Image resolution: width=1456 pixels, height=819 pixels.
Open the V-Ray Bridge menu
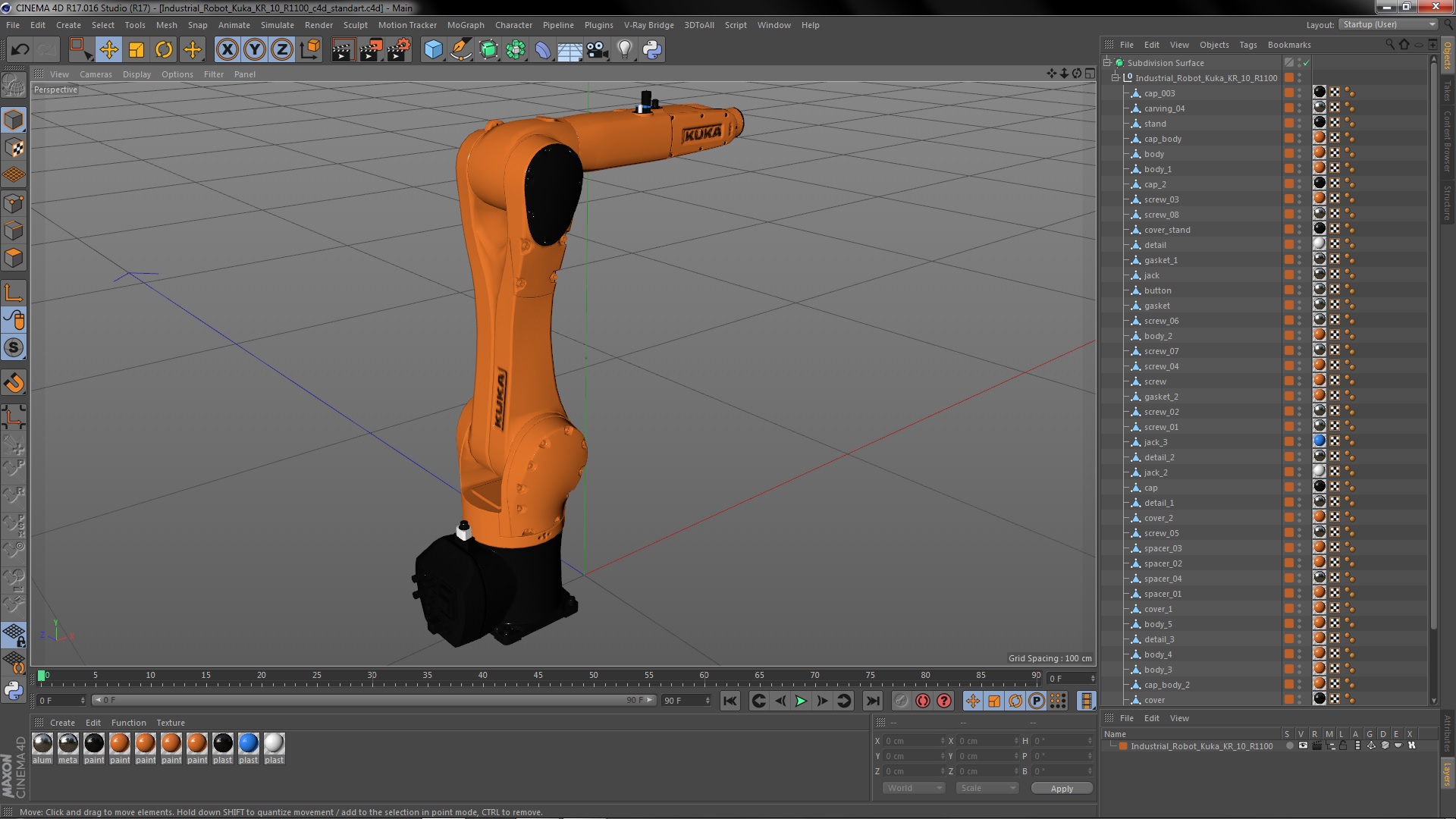(648, 25)
